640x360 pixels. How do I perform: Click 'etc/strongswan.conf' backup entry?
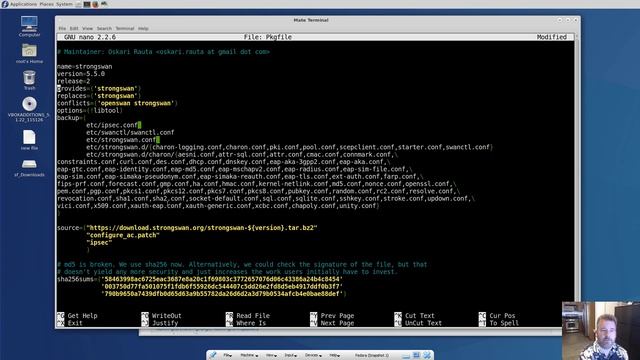[x=121, y=140]
